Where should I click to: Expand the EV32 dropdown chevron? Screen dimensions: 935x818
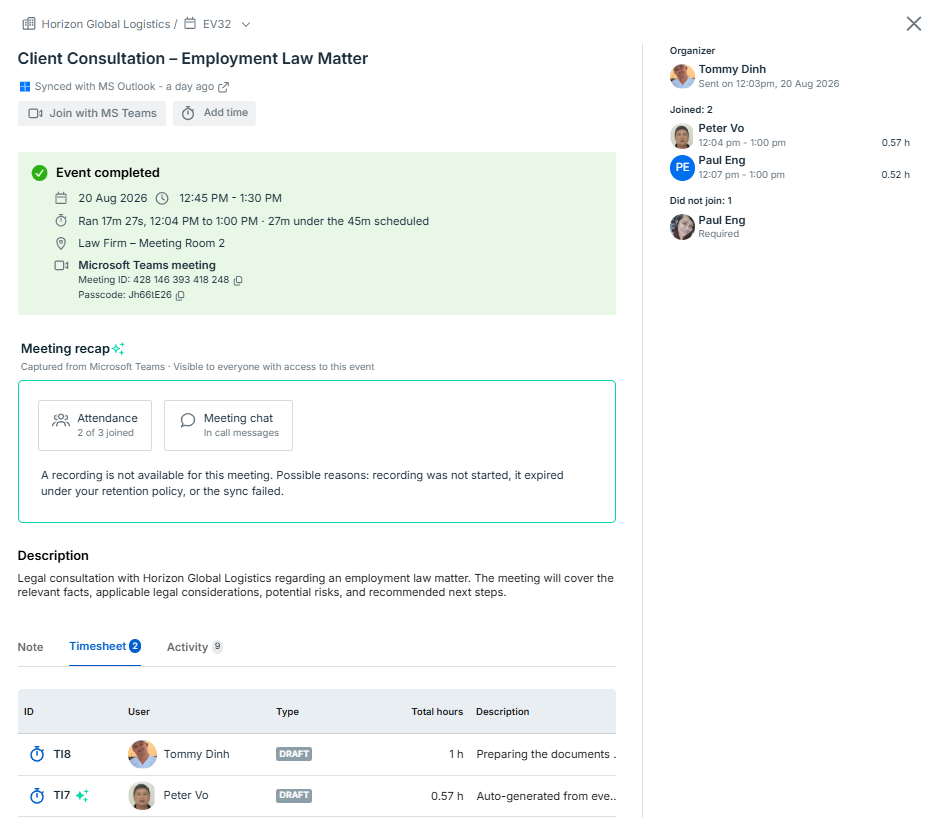[x=246, y=24]
